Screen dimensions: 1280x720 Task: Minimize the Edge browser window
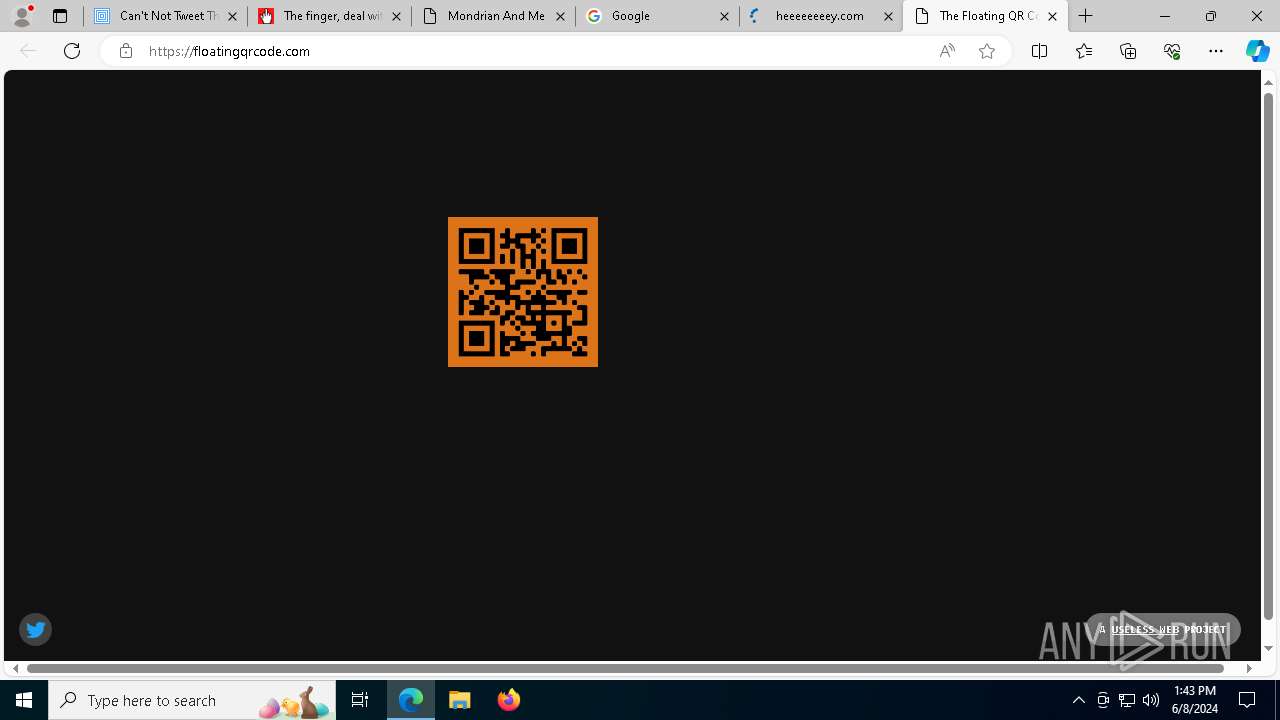point(1165,16)
